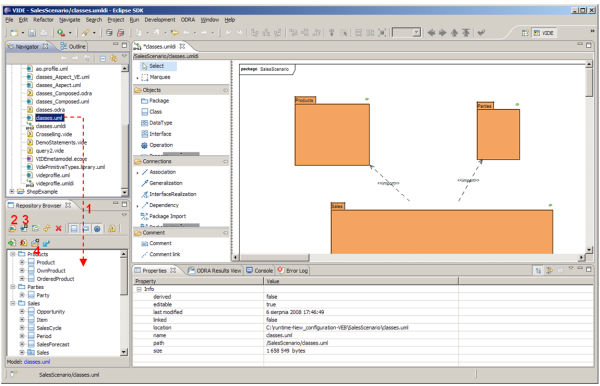
Task: Expand the Opportunity class node
Action: (22, 311)
